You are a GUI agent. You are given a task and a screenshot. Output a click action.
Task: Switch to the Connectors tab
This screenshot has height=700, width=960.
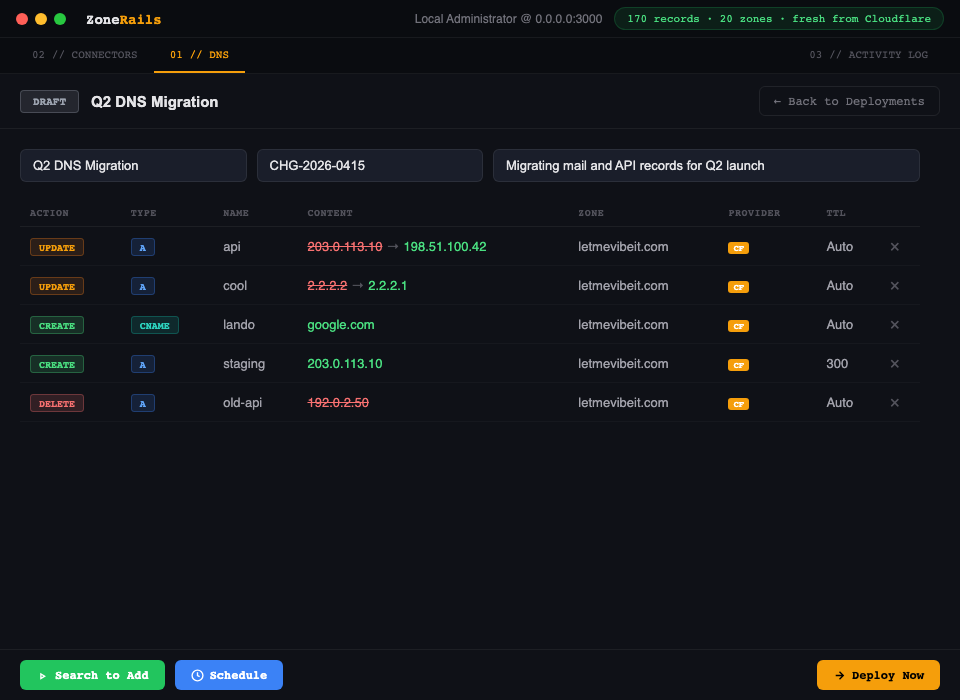85,55
